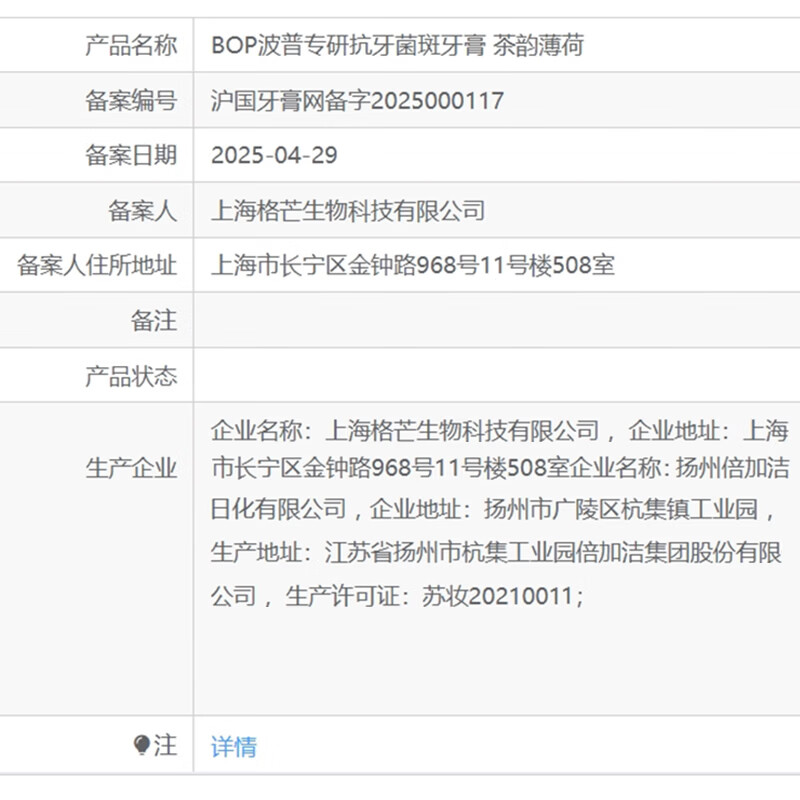Click registrant value 上海格芒生物科技有限公司
Image resolution: width=800 pixels, height=800 pixels.
tap(348, 211)
